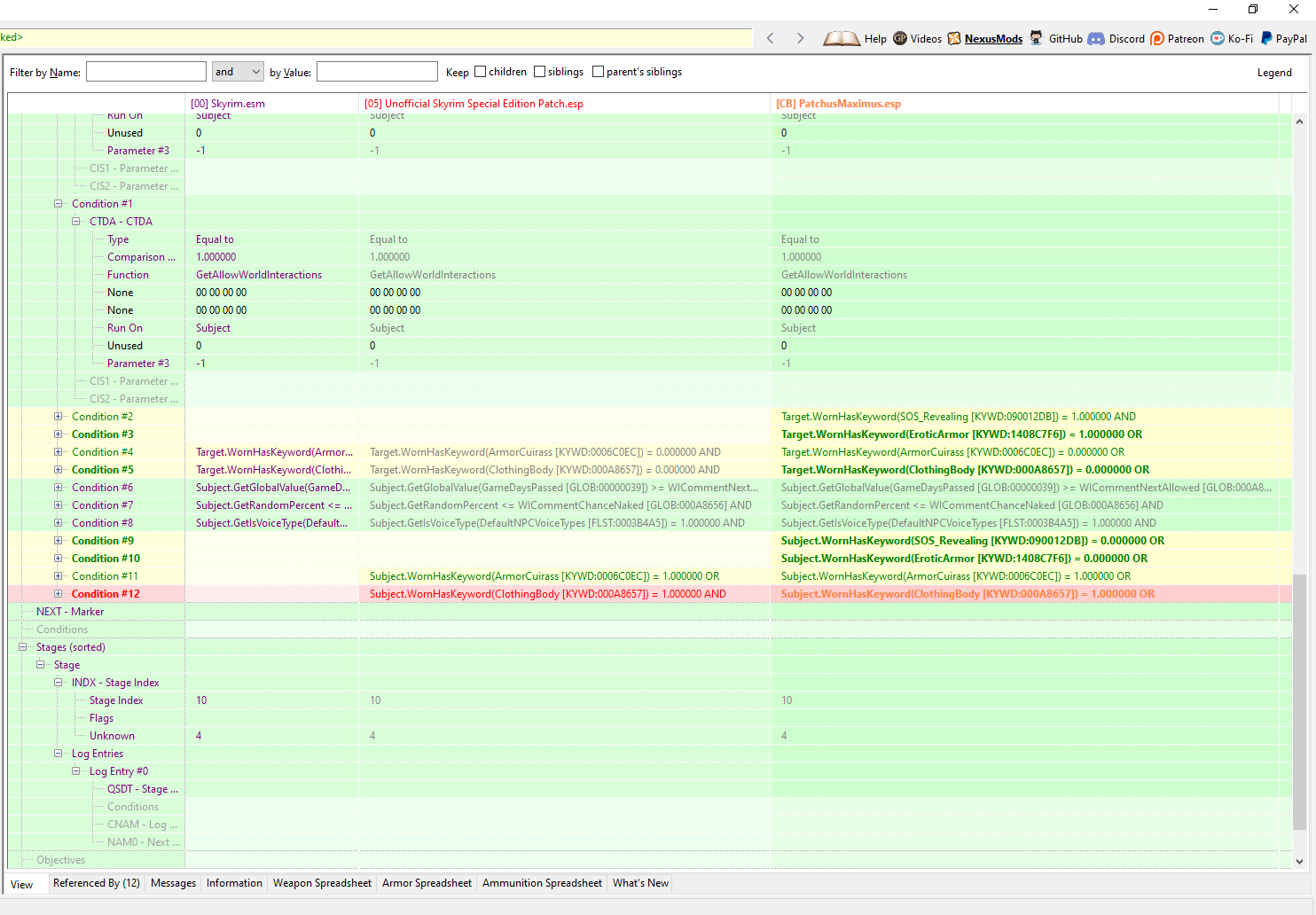Click the PayPal icon
Image resolution: width=1316 pixels, height=915 pixels.
[1266, 38]
